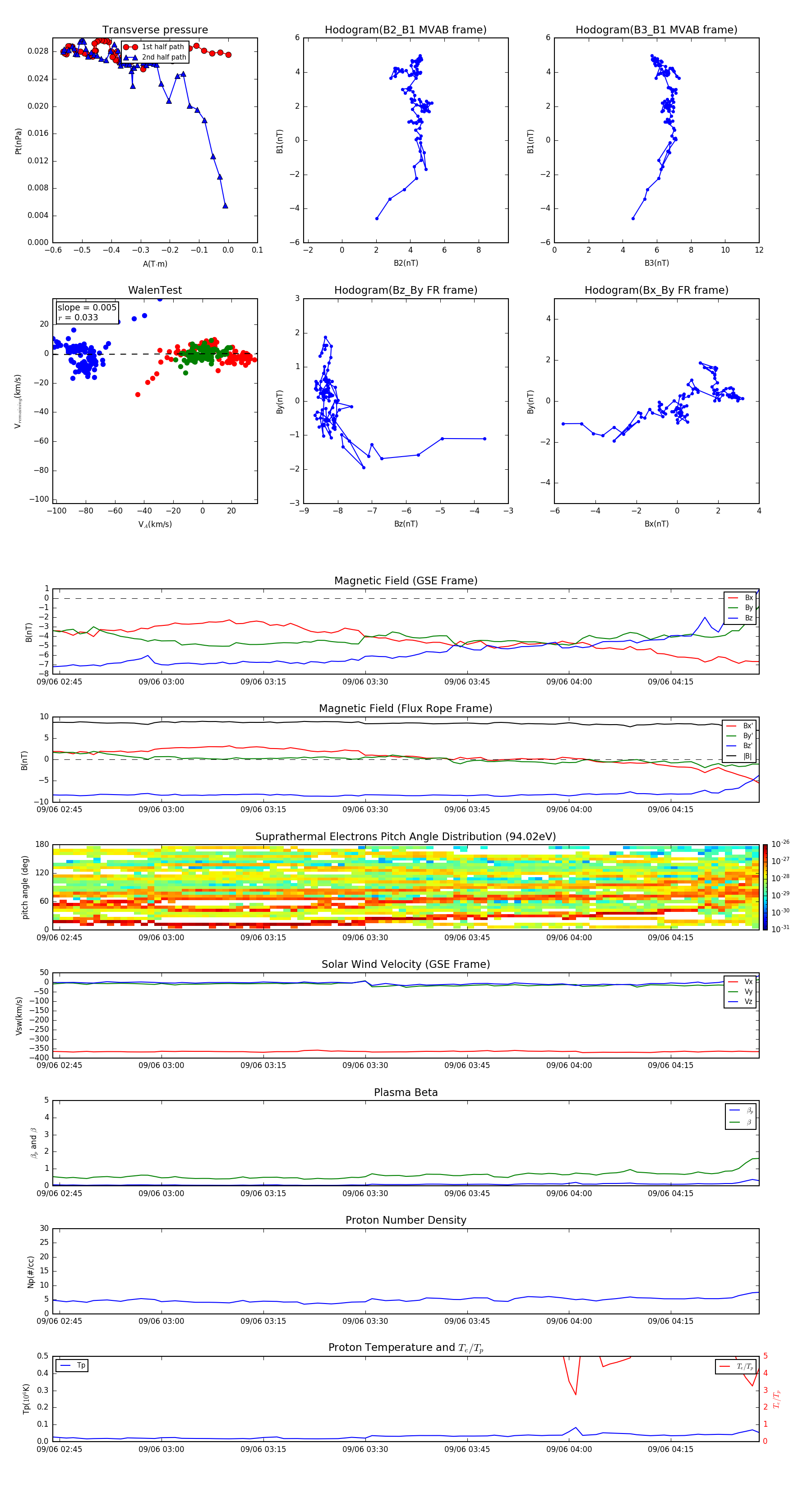Click the Bx legend entry in GSE magnetic field
Screen dimensions: 812x1489
(740, 598)
